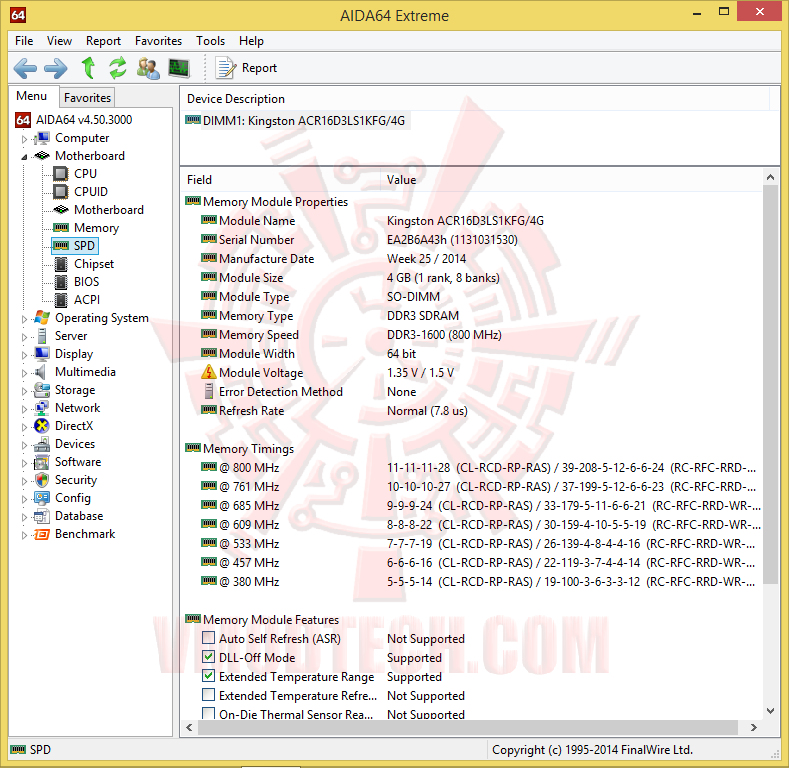Open the Memory tree item icon
This screenshot has width=789, height=768.
[x=61, y=227]
